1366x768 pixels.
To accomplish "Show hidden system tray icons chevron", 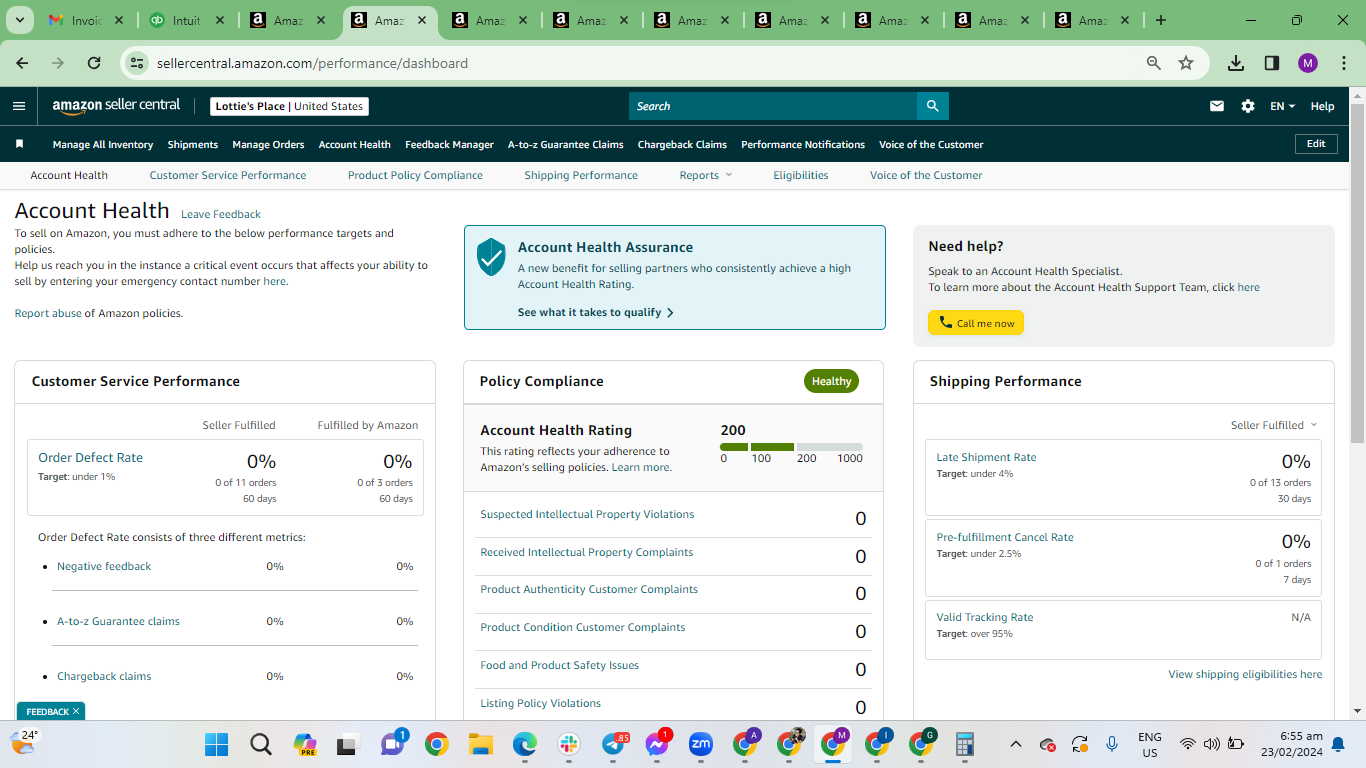I will [x=1016, y=744].
